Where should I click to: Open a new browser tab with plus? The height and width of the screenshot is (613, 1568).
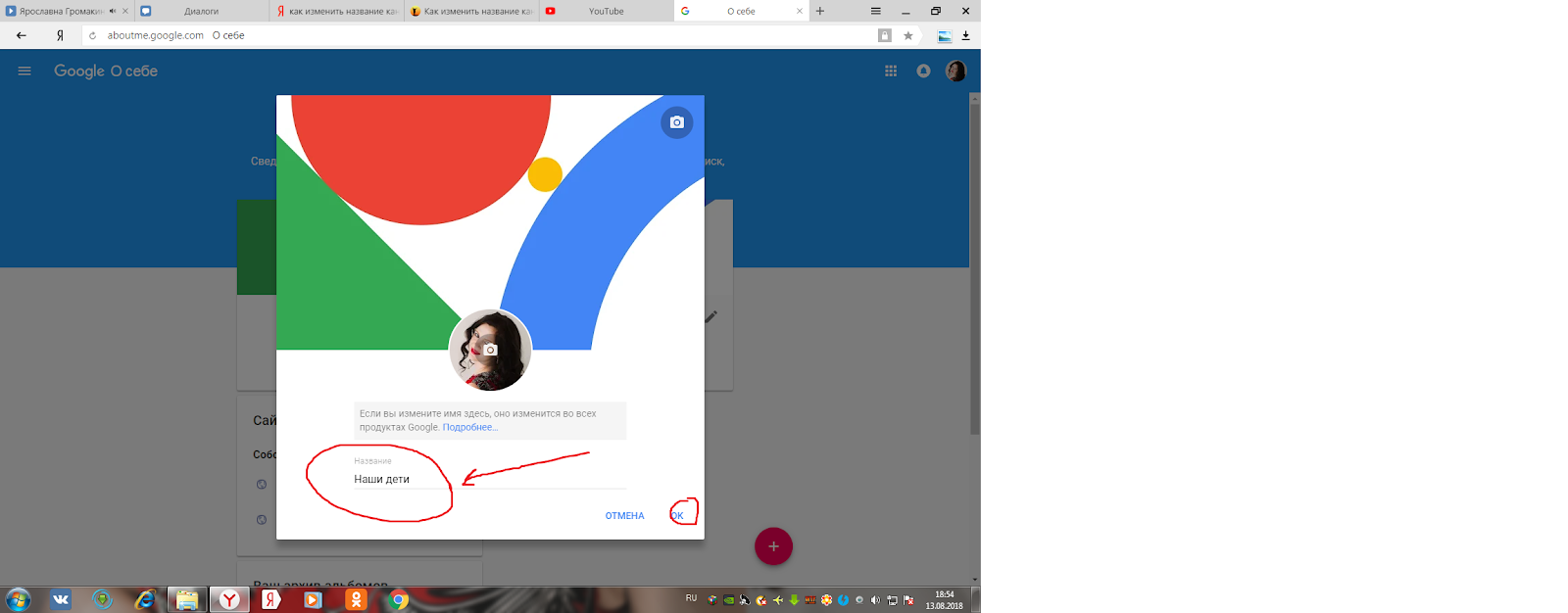(x=820, y=11)
